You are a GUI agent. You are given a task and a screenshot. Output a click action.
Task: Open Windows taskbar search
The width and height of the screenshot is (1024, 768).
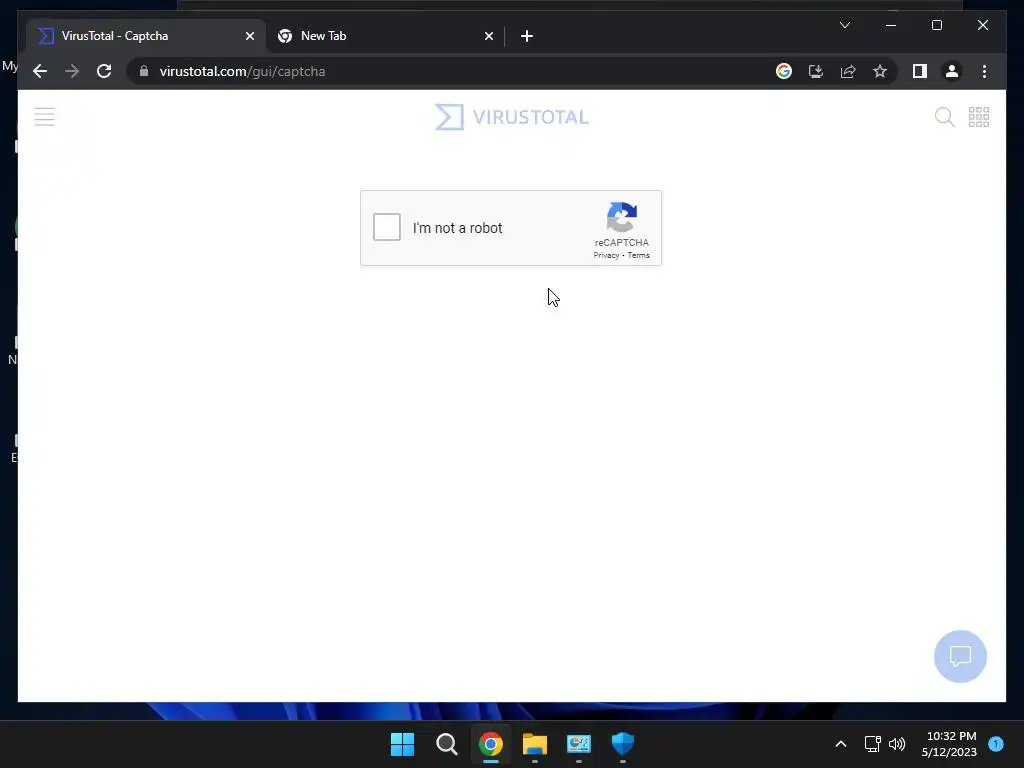[x=447, y=744]
